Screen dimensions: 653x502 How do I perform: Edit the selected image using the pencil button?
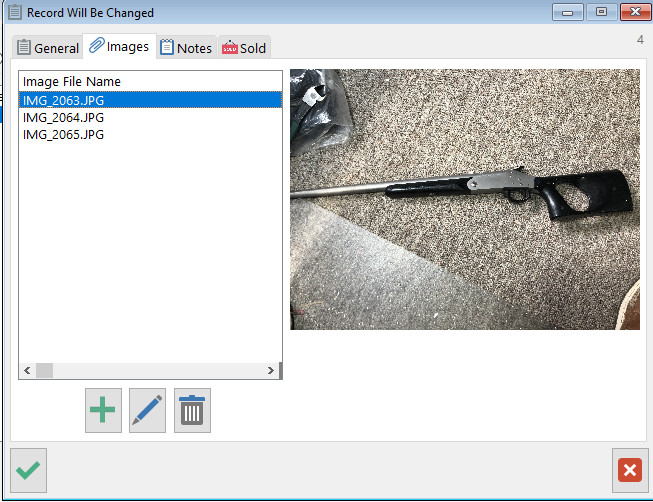(x=147, y=410)
